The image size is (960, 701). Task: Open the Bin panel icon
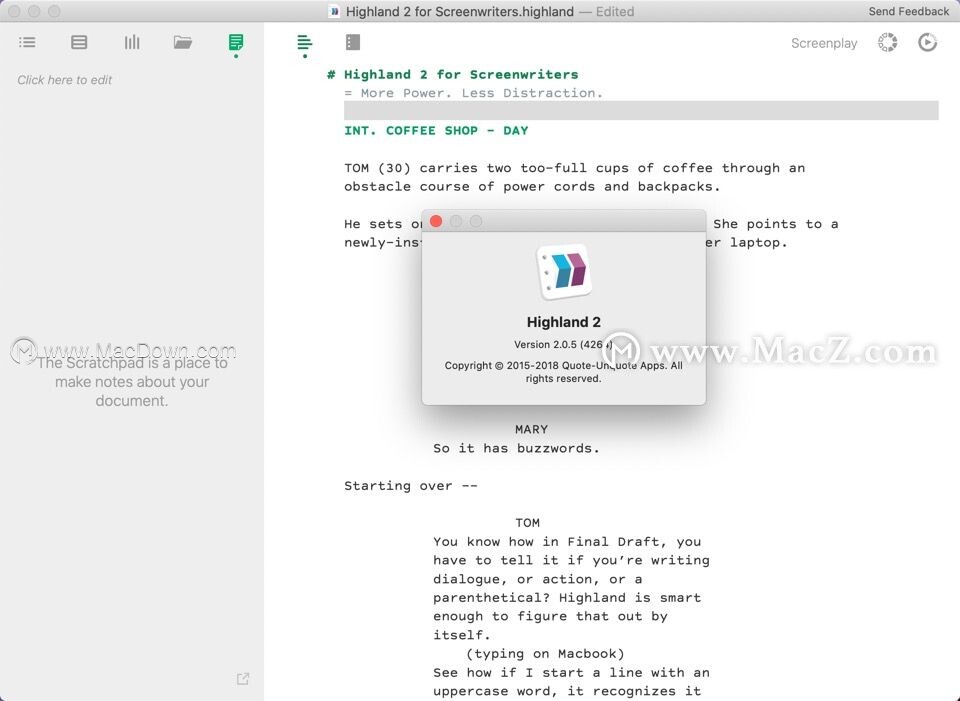pos(79,42)
